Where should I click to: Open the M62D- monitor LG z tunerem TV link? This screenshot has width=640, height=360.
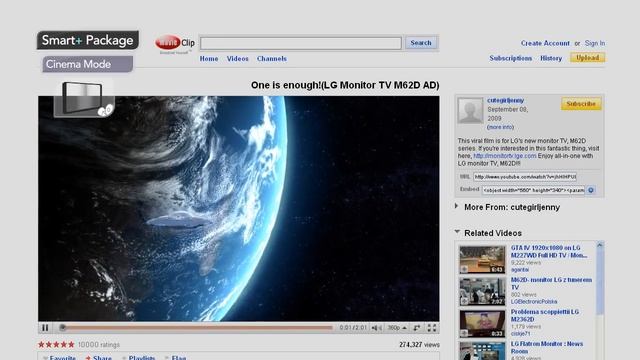(x=551, y=284)
